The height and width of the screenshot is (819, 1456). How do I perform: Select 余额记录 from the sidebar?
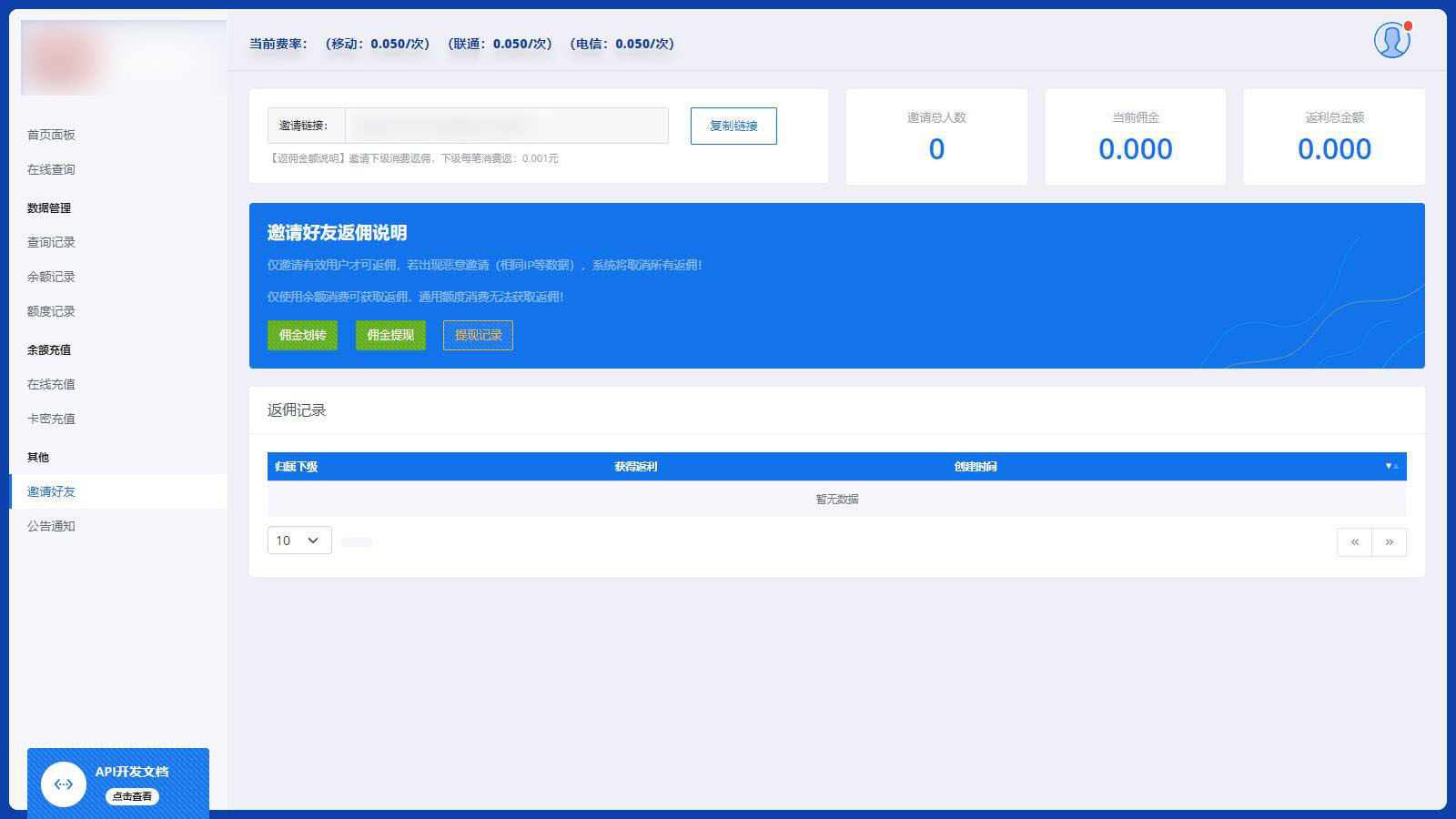pyautogui.click(x=52, y=277)
